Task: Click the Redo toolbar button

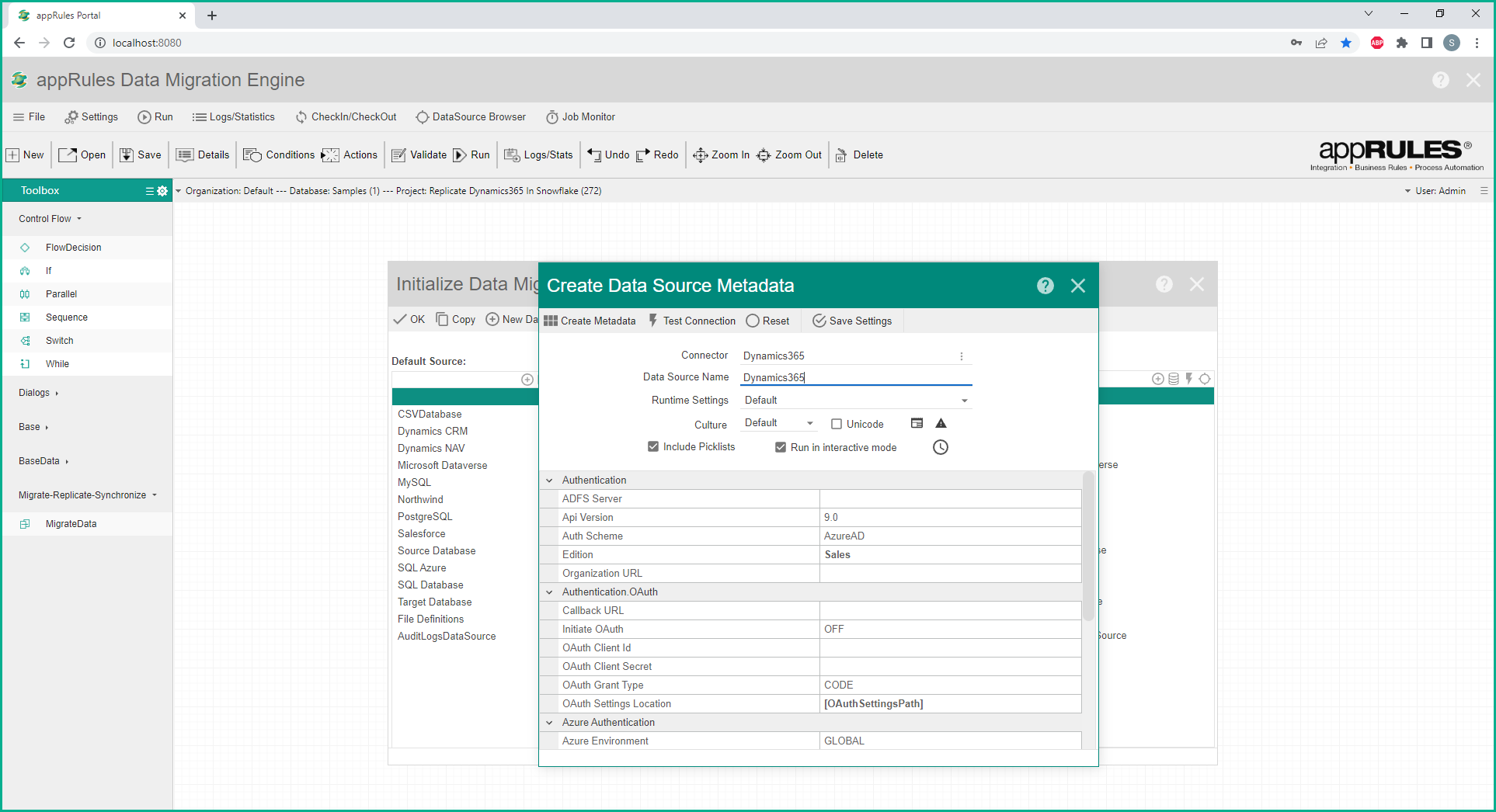Action: [657, 154]
